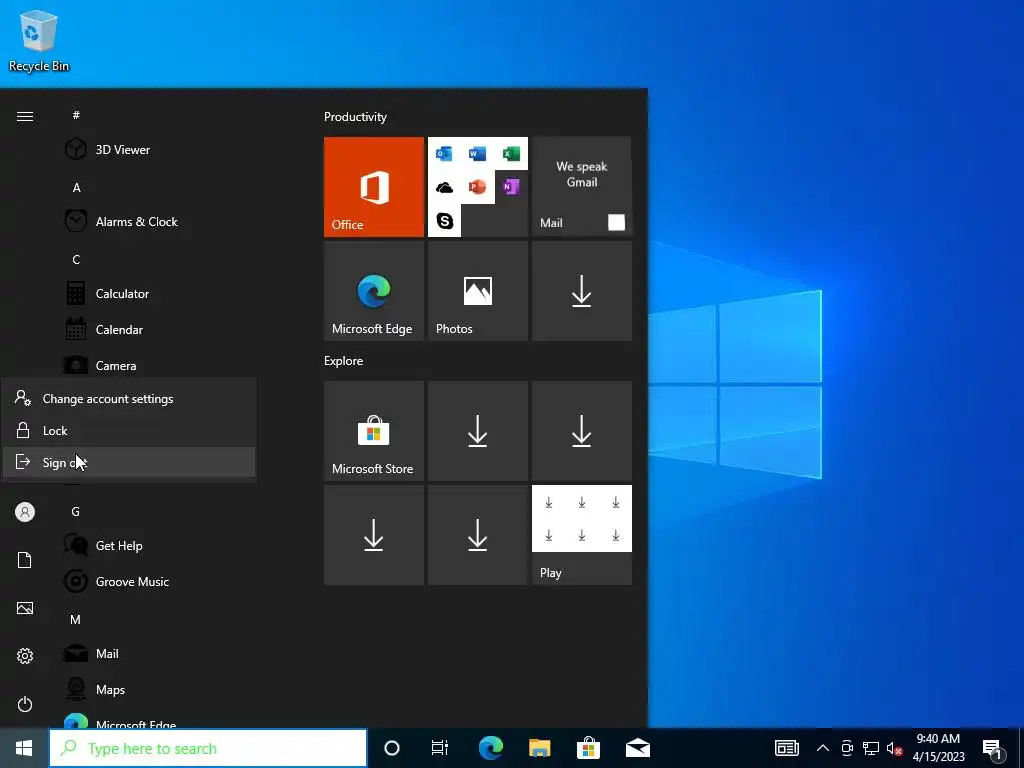Open the Microsoft Store tile
Viewport: 1024px width, 768px height.
[374, 431]
